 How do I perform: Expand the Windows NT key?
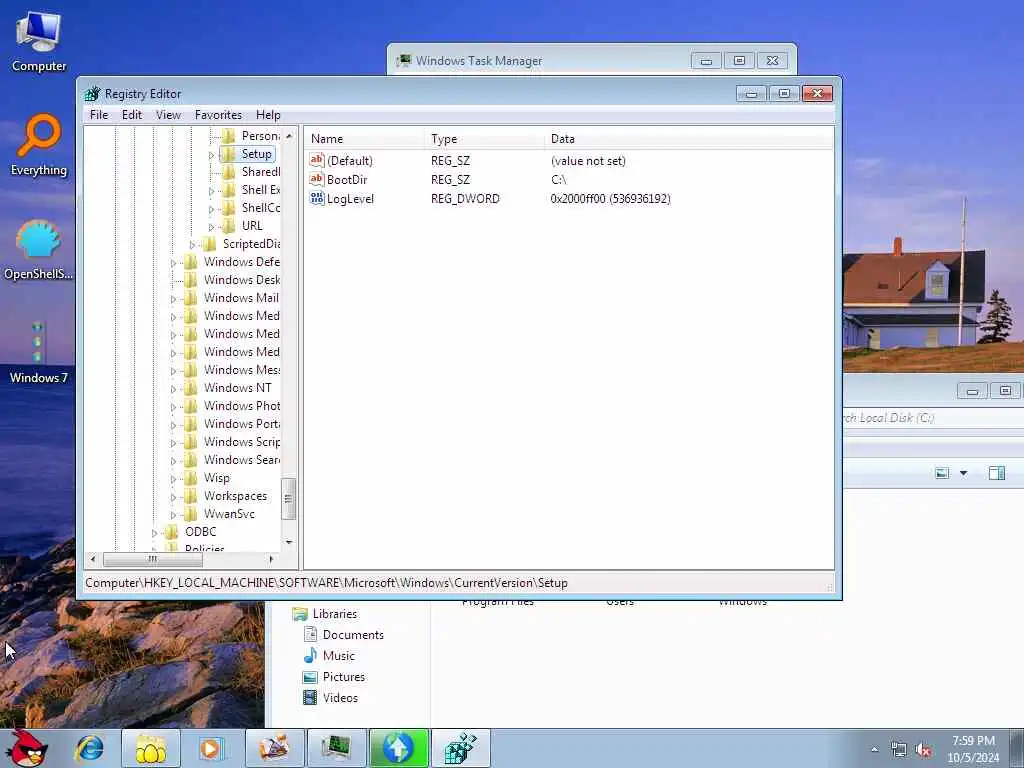coord(173,389)
